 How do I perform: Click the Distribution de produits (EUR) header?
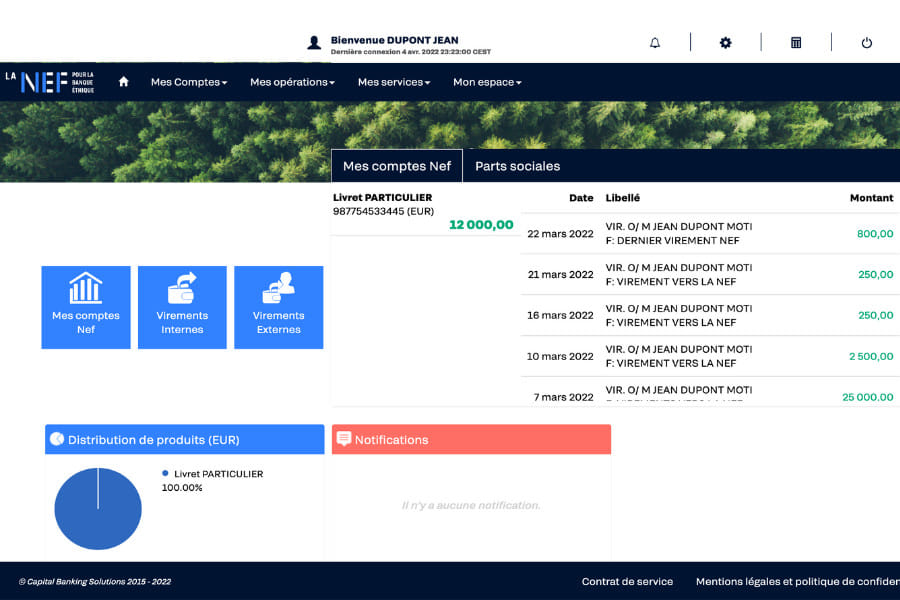tap(184, 439)
